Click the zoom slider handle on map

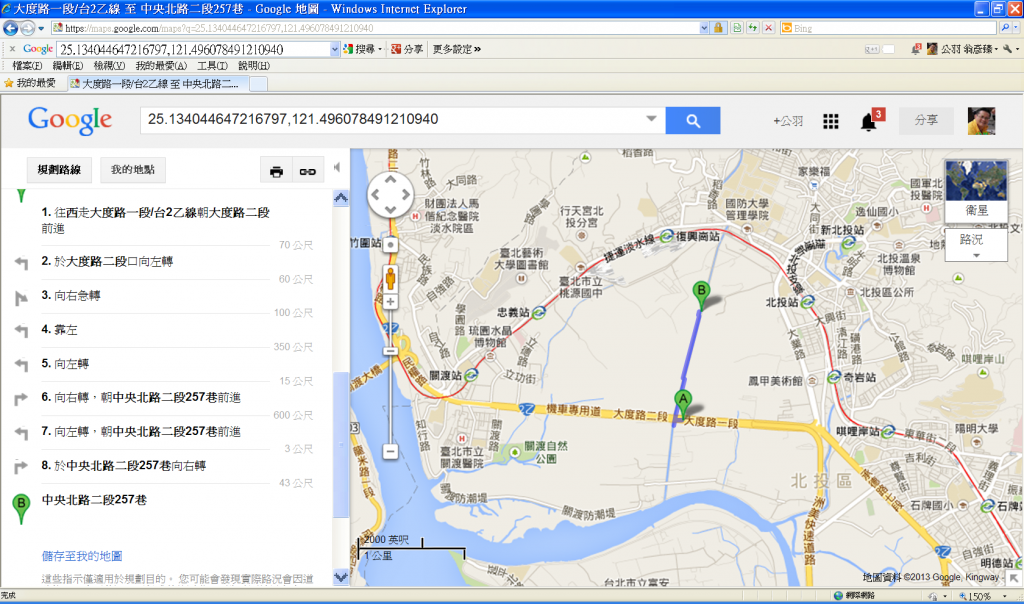point(391,351)
